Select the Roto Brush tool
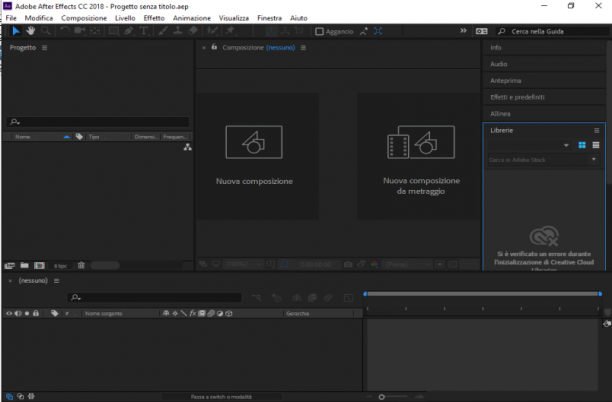This screenshot has height=402, width=612. coord(212,31)
